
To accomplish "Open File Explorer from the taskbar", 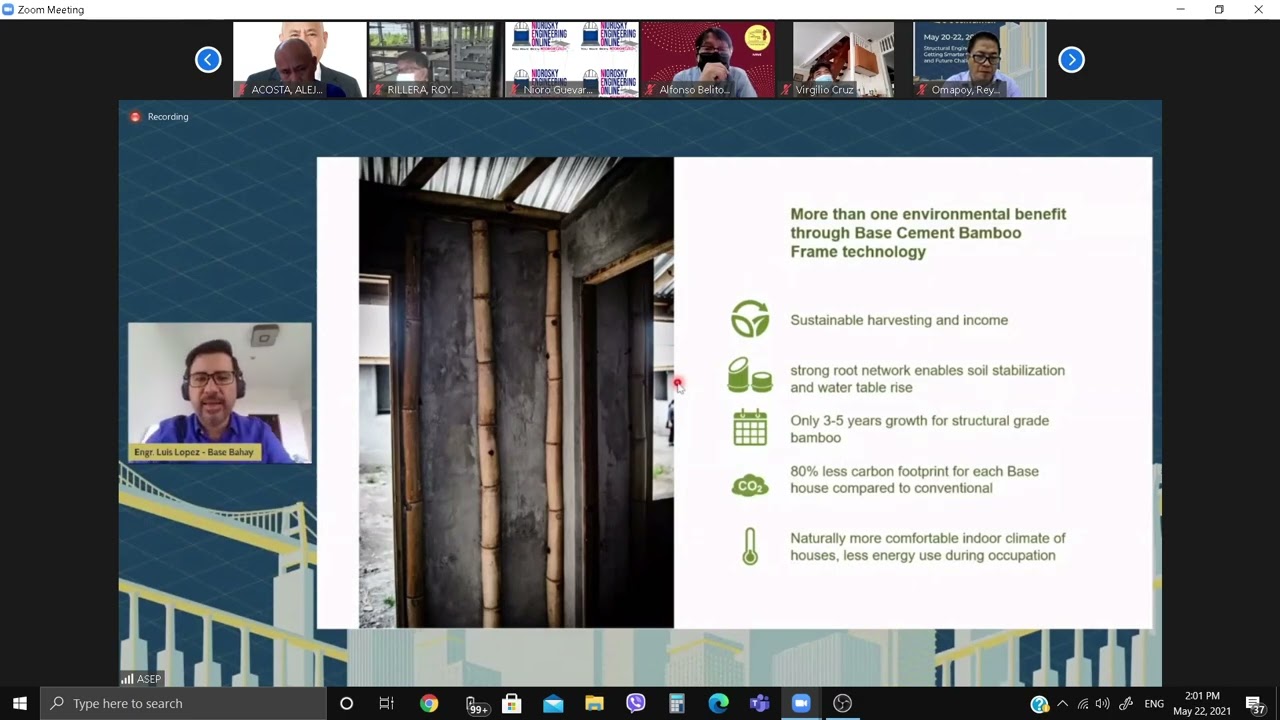I will pyautogui.click(x=594, y=703).
